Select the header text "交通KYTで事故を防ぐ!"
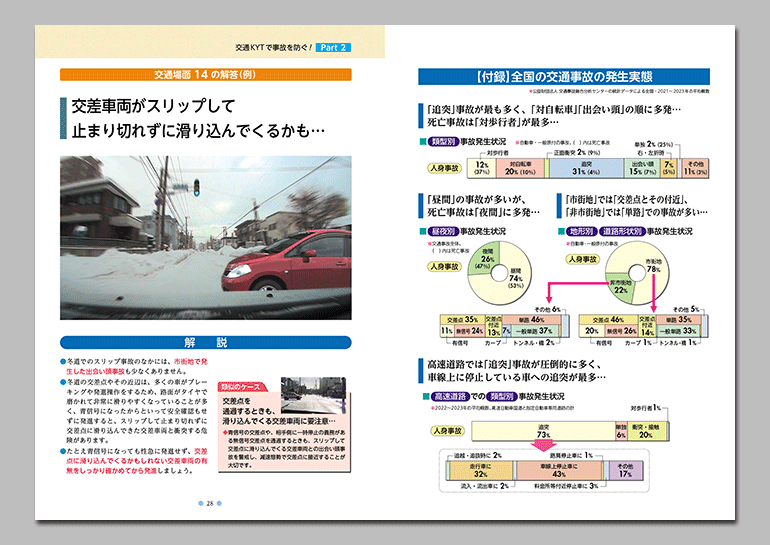Screen dimensions: 770x545 coord(274,48)
